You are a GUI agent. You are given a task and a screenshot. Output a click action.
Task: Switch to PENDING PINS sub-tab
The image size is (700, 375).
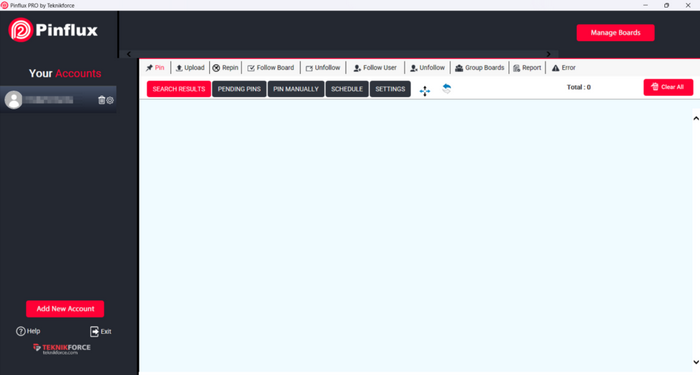click(x=239, y=89)
